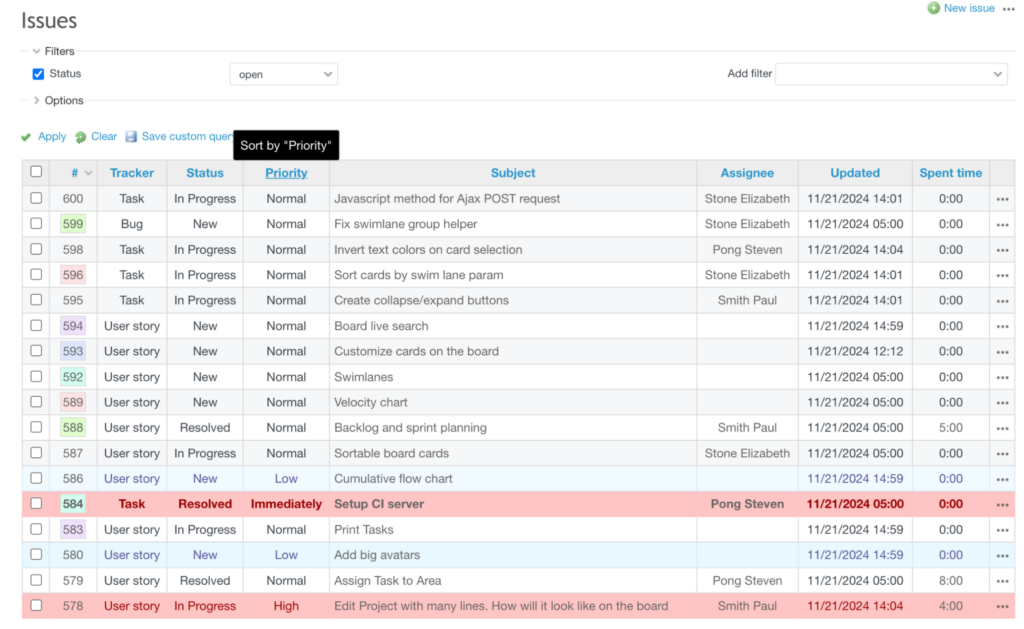Open the actions ellipsis for issue 578
1024x629 pixels.
point(1001,605)
